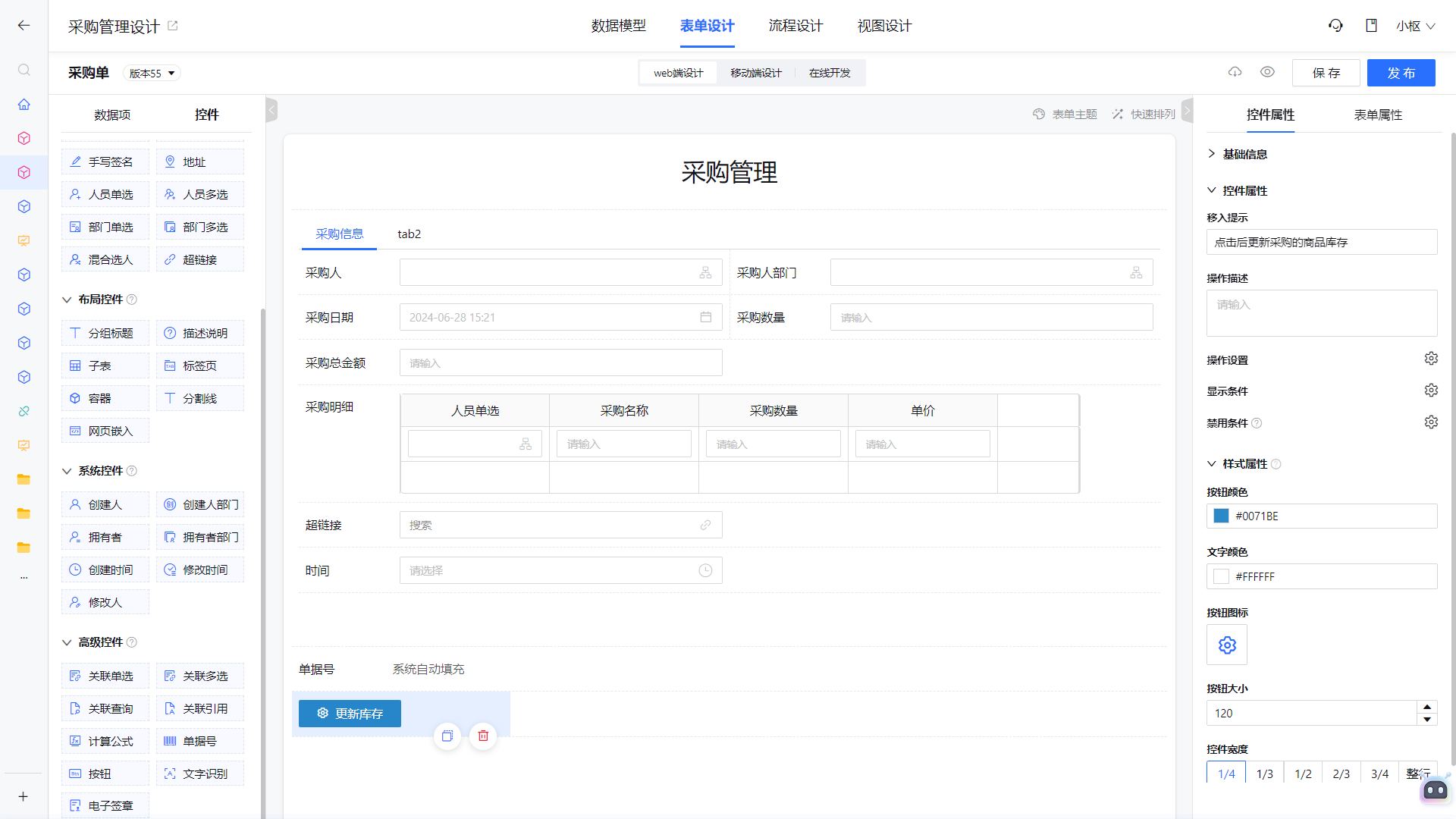Viewport: 1456px width, 819px height.
Task: Click the 保存 button
Action: click(x=1326, y=73)
